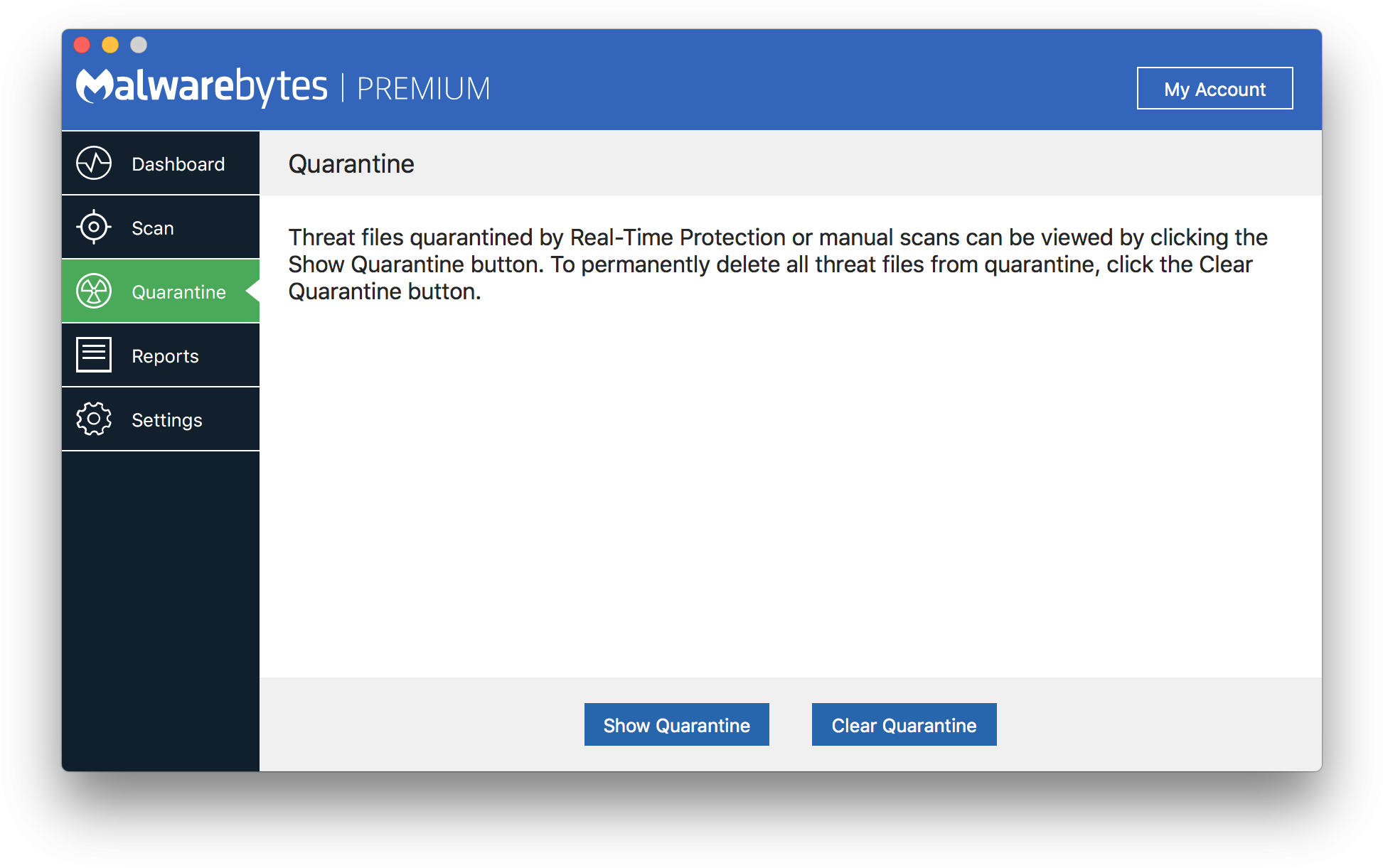Navigate to the Reports section
The height and width of the screenshot is (868, 1383).
(164, 355)
